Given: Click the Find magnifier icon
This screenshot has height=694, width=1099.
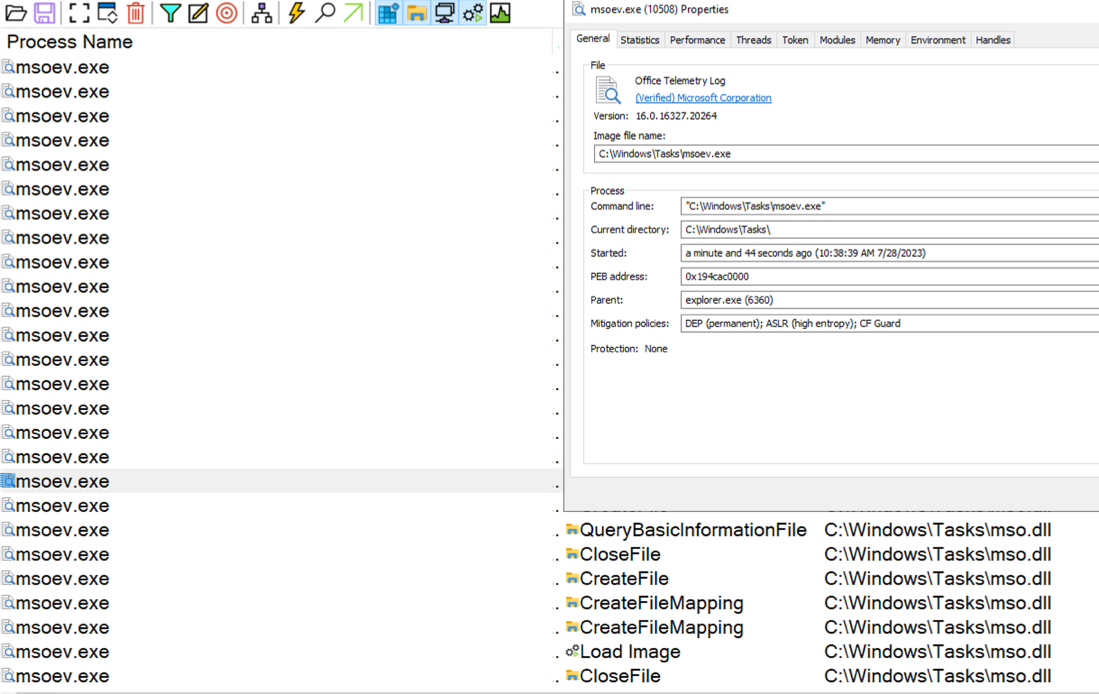Looking at the screenshot, I should pos(325,13).
